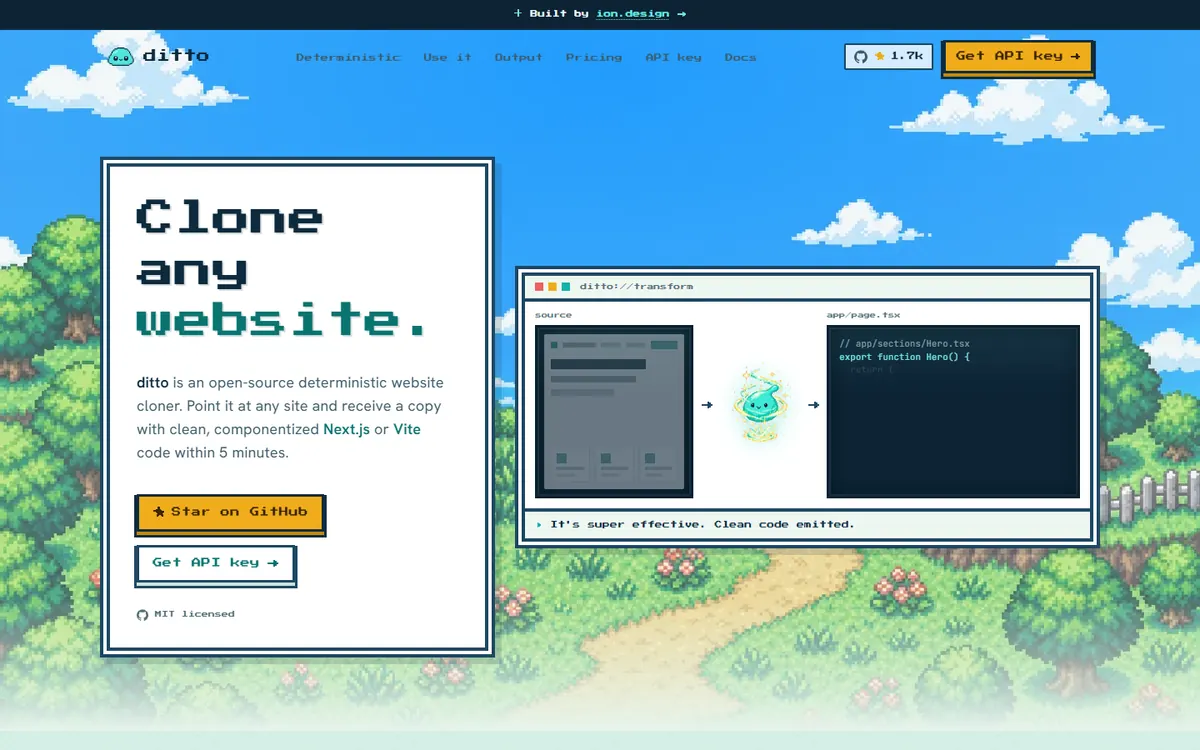Click the star icon on Star on GitHub button

(159, 512)
